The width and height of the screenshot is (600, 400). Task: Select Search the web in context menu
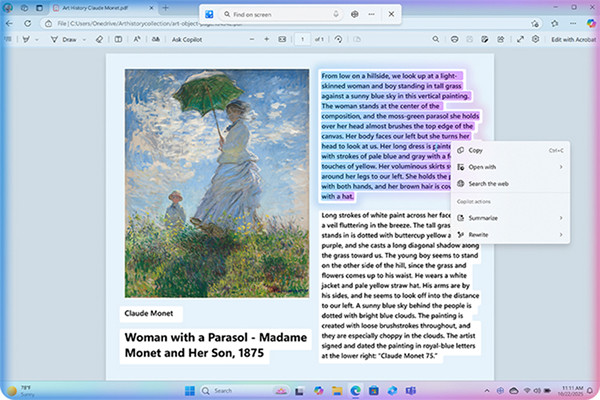tap(510, 184)
